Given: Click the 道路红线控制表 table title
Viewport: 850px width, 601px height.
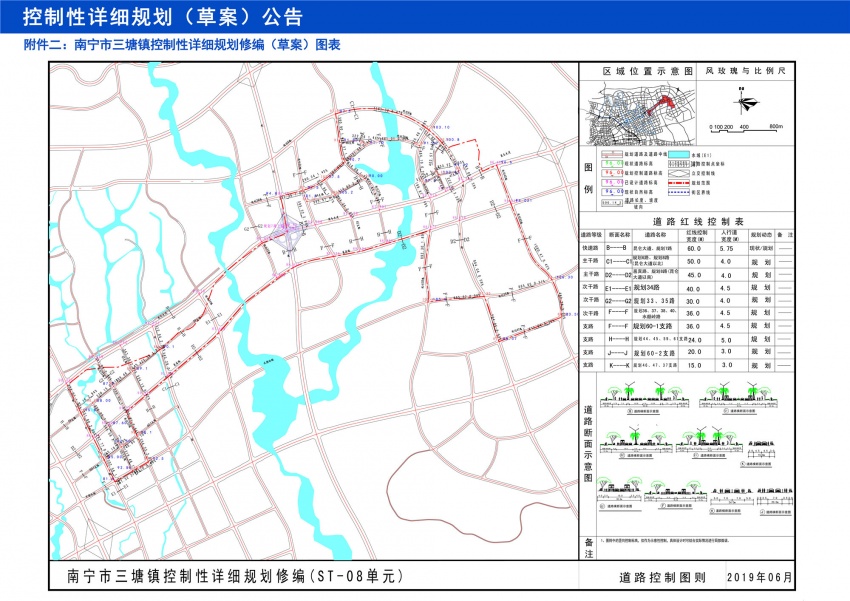Looking at the screenshot, I should [698, 221].
